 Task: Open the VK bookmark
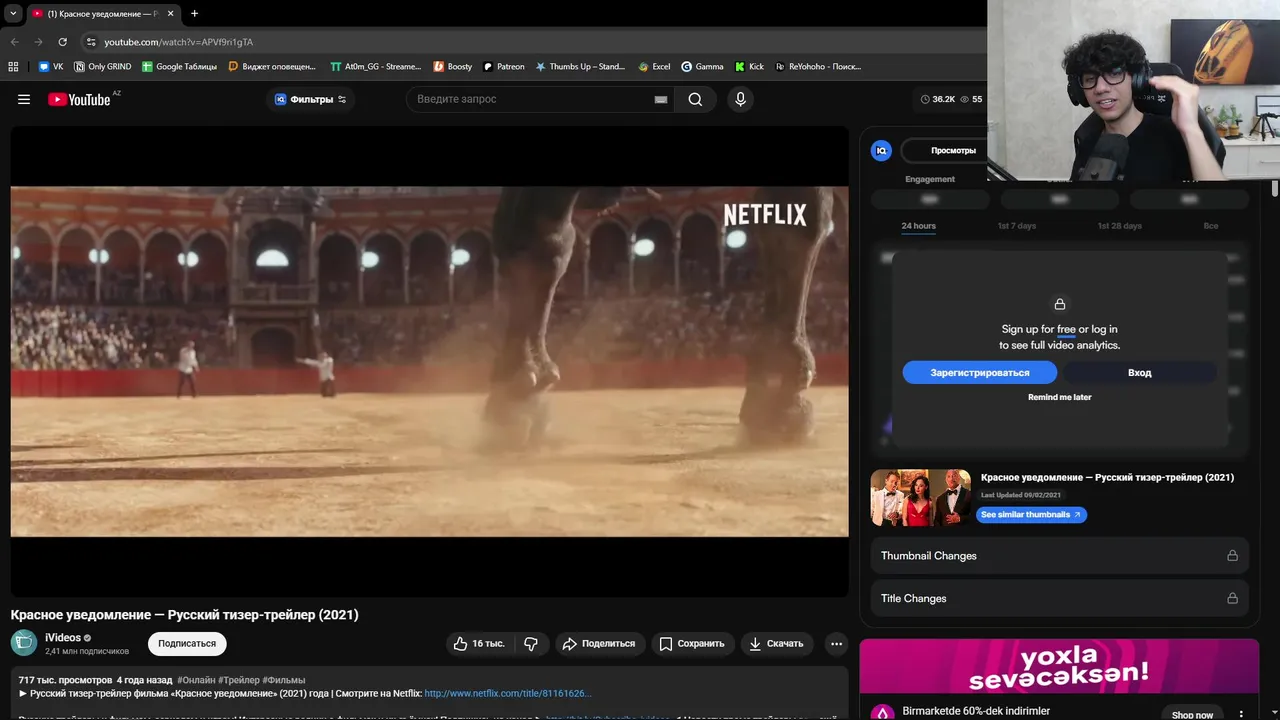click(x=51, y=67)
